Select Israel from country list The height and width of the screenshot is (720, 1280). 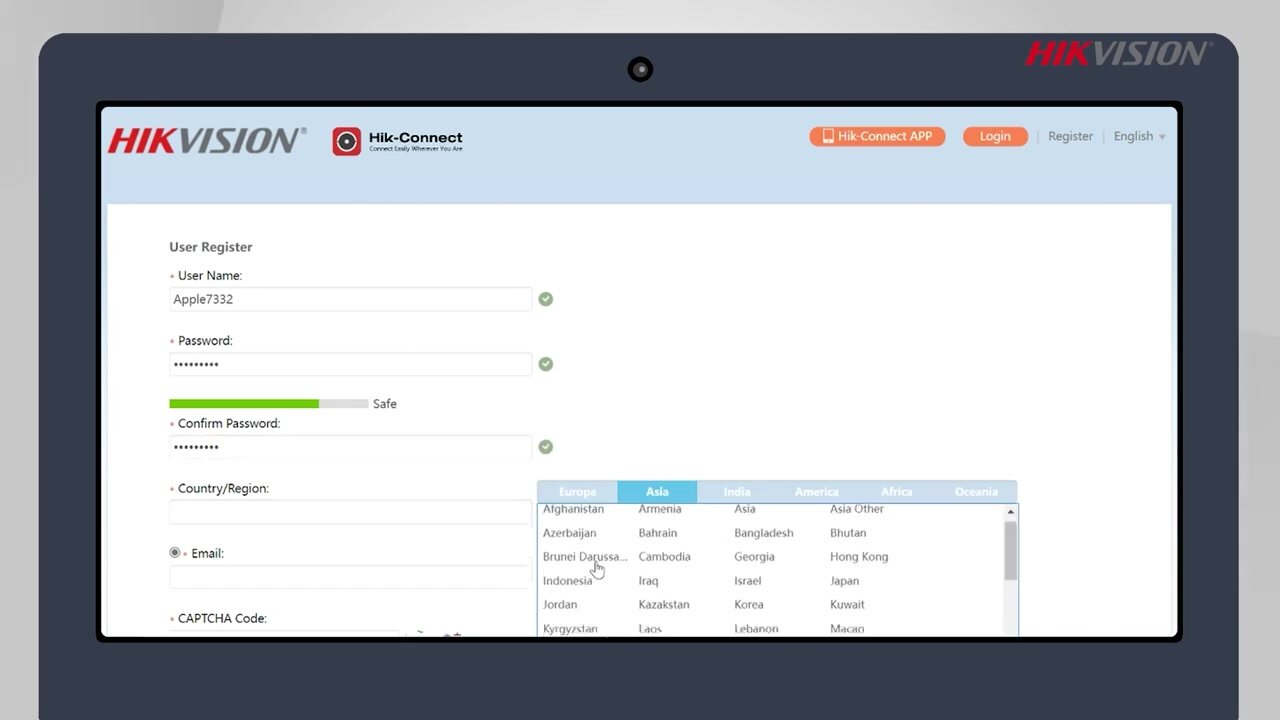748,581
